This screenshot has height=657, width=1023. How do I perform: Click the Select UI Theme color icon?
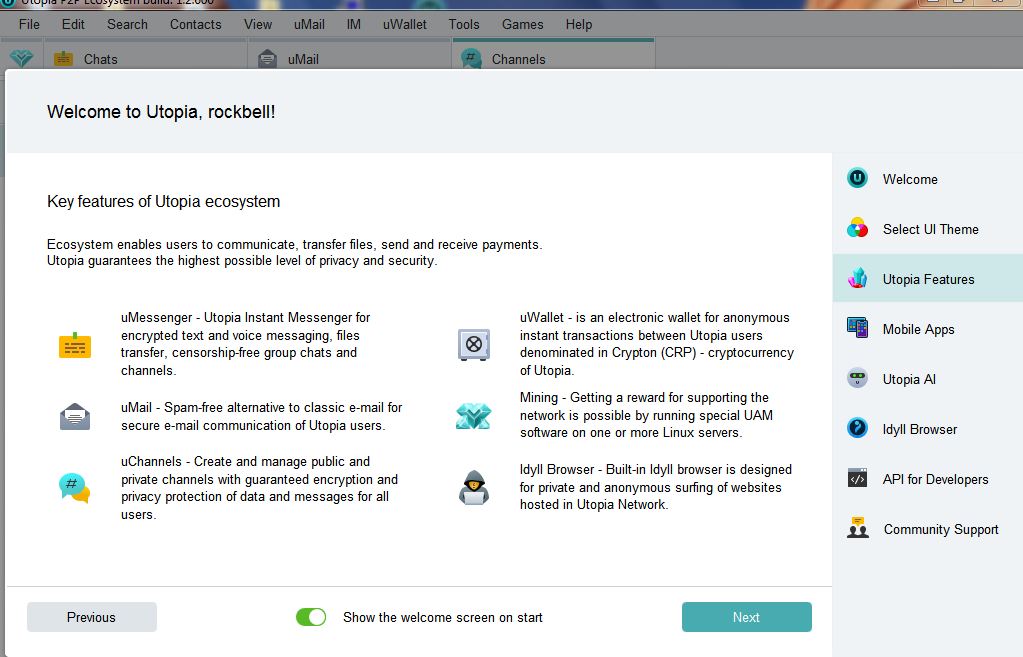[857, 228]
